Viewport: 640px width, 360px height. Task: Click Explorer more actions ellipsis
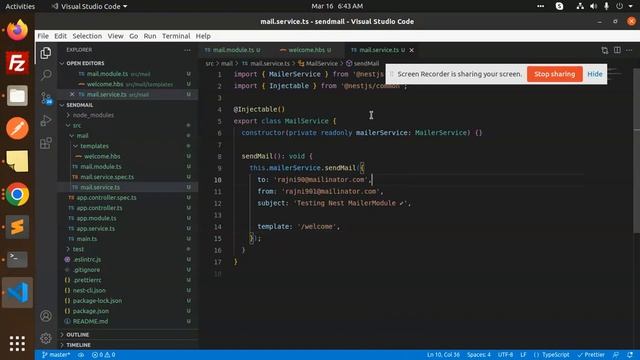(187, 50)
